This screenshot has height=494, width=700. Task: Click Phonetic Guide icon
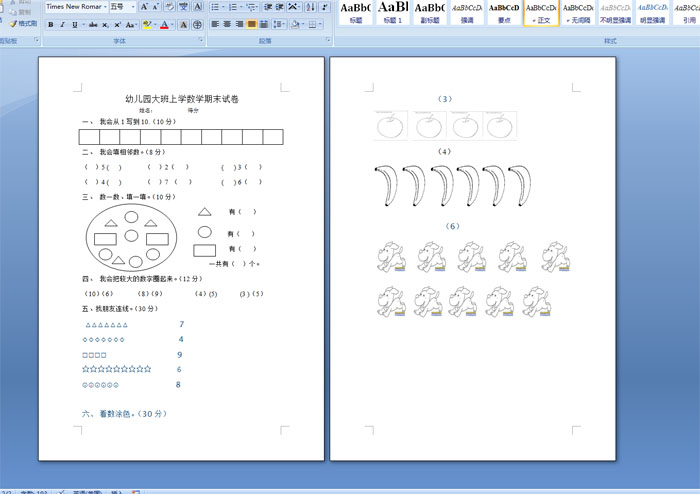(183, 7)
